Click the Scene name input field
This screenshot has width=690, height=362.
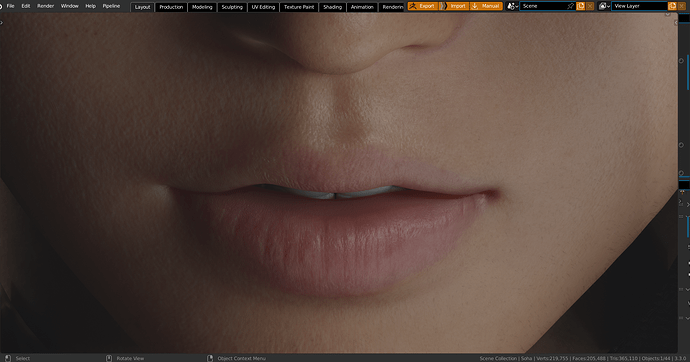coord(547,6)
